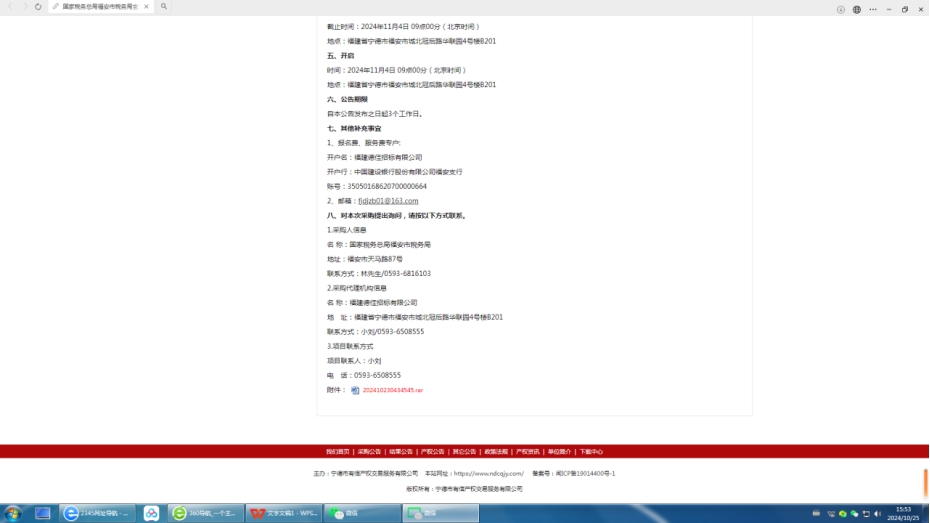Open the browser downloads icon

pyautogui.click(x=841, y=9)
